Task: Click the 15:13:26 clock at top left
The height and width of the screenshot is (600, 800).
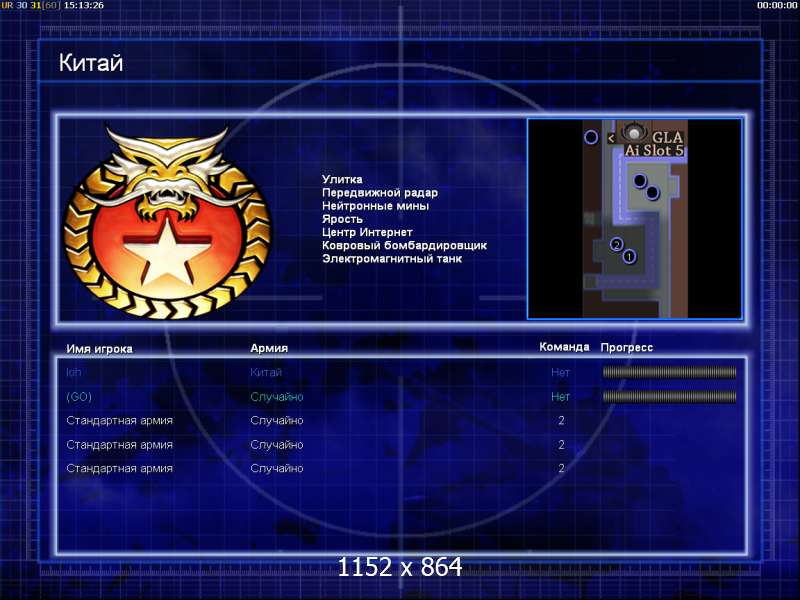Action: click(83, 5)
